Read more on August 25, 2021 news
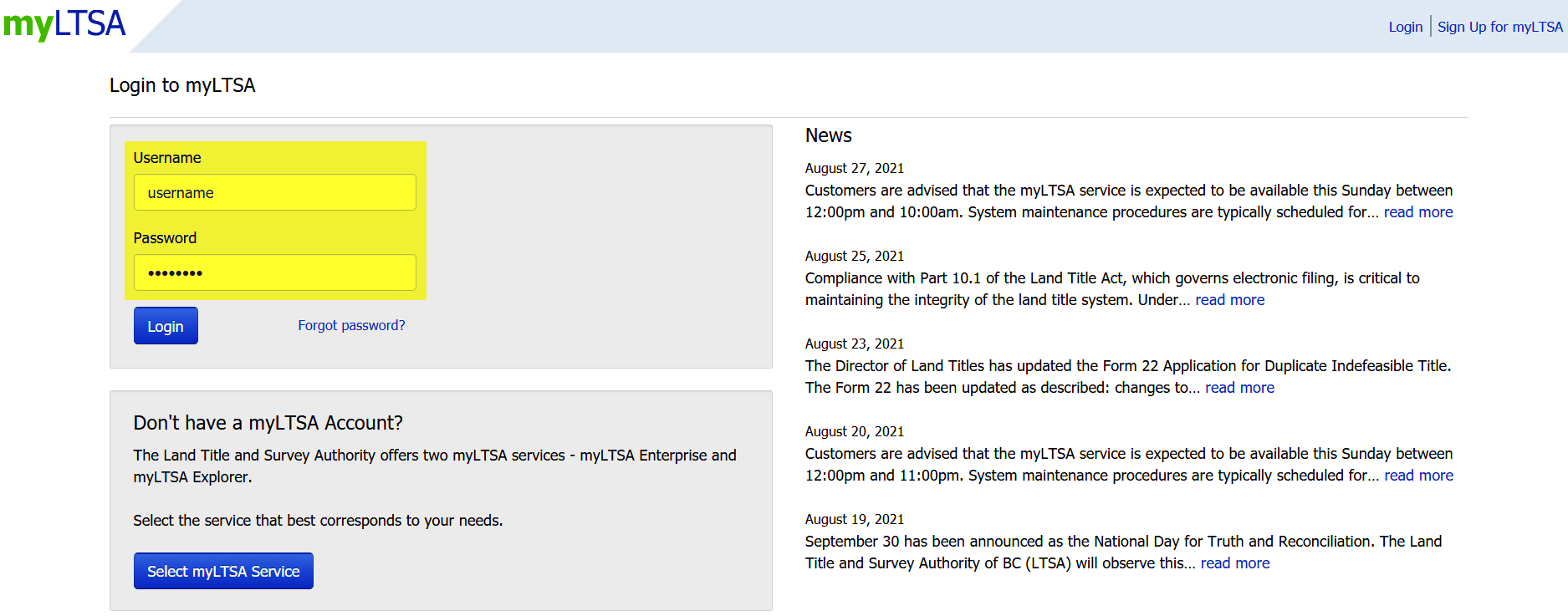This screenshot has width=1568, height=616. click(1230, 300)
